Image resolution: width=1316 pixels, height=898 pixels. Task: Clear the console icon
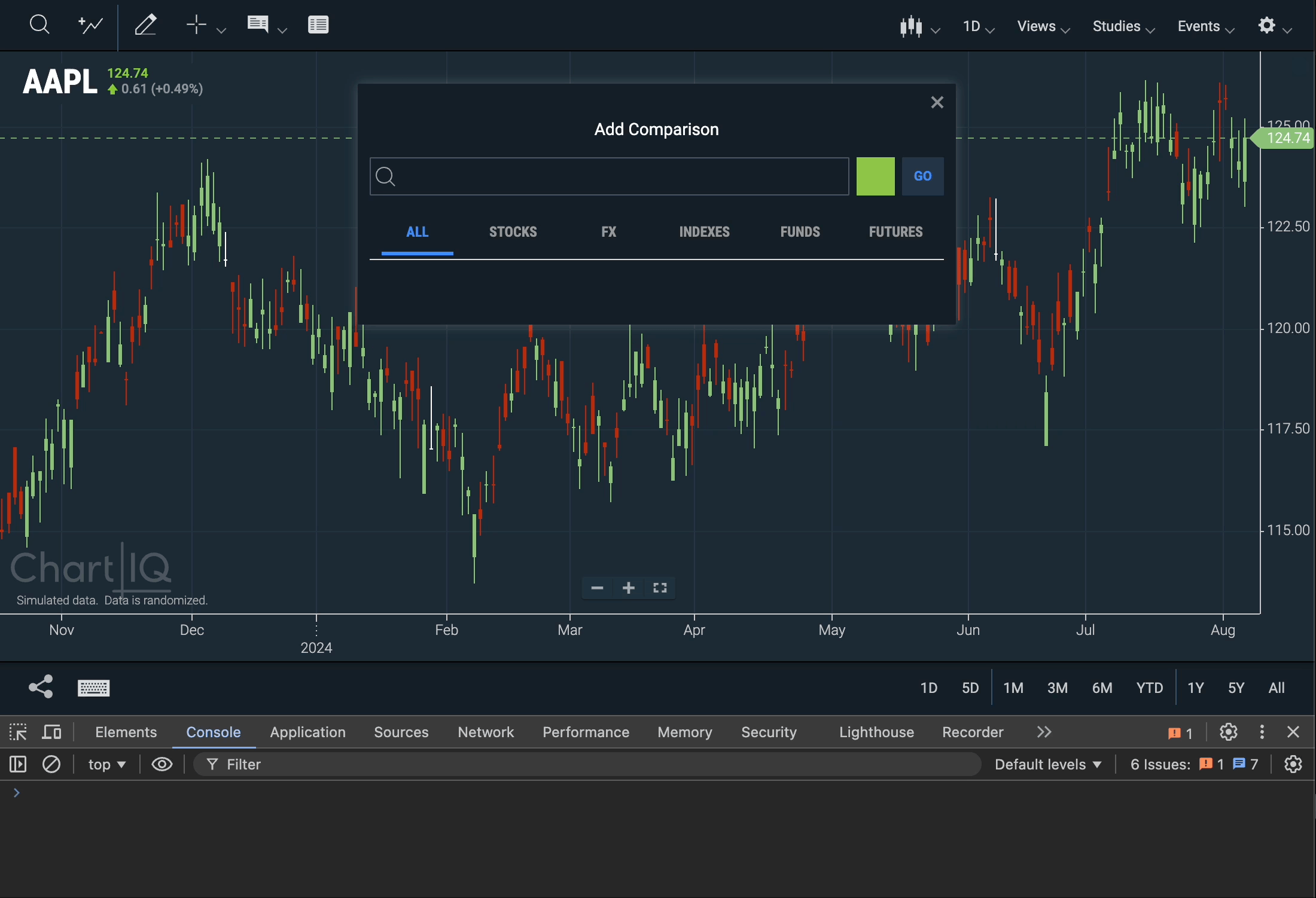[x=51, y=765]
